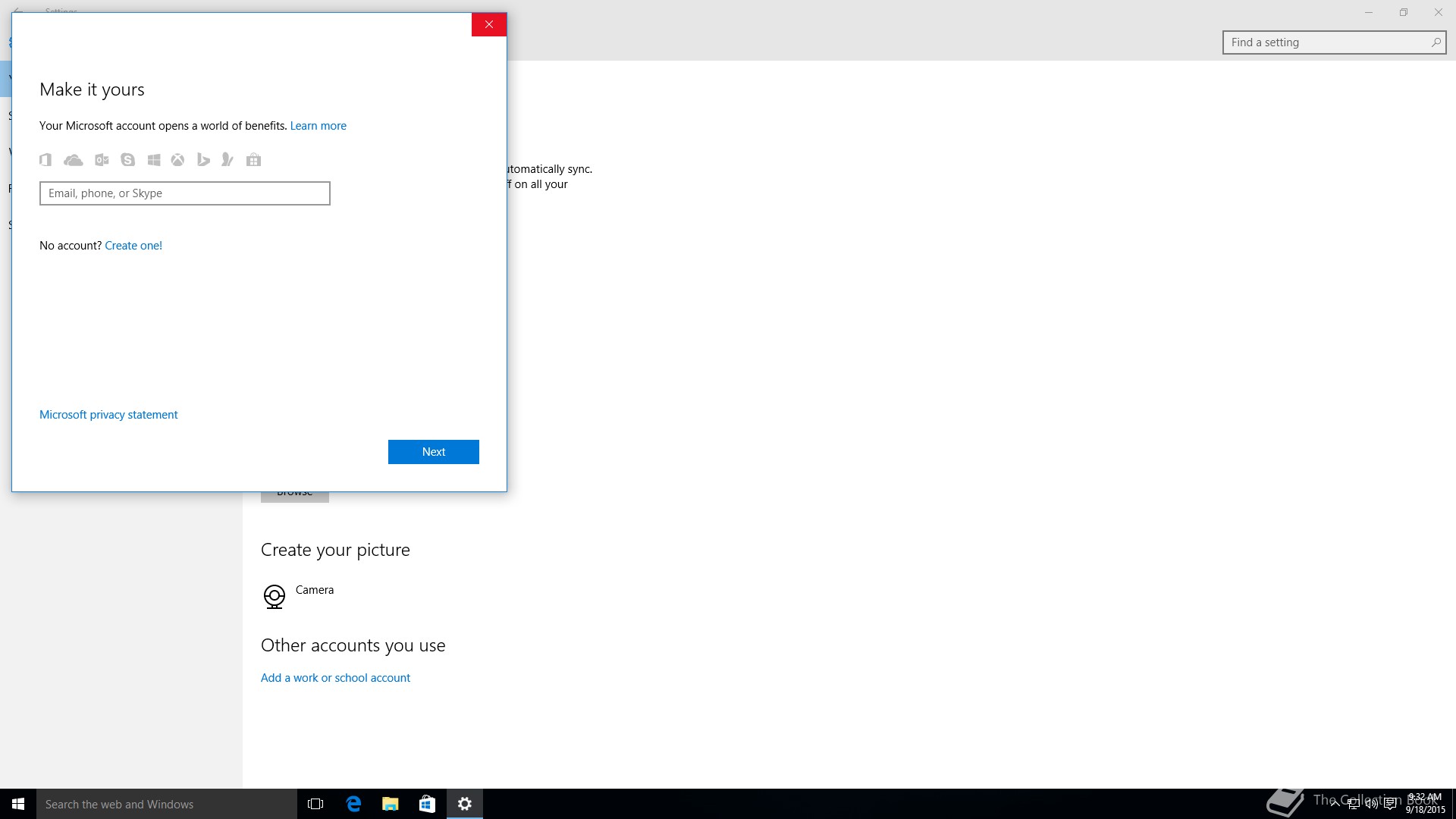Click the Outlook icon in the dialog
1456x819 pixels.
pyautogui.click(x=102, y=159)
